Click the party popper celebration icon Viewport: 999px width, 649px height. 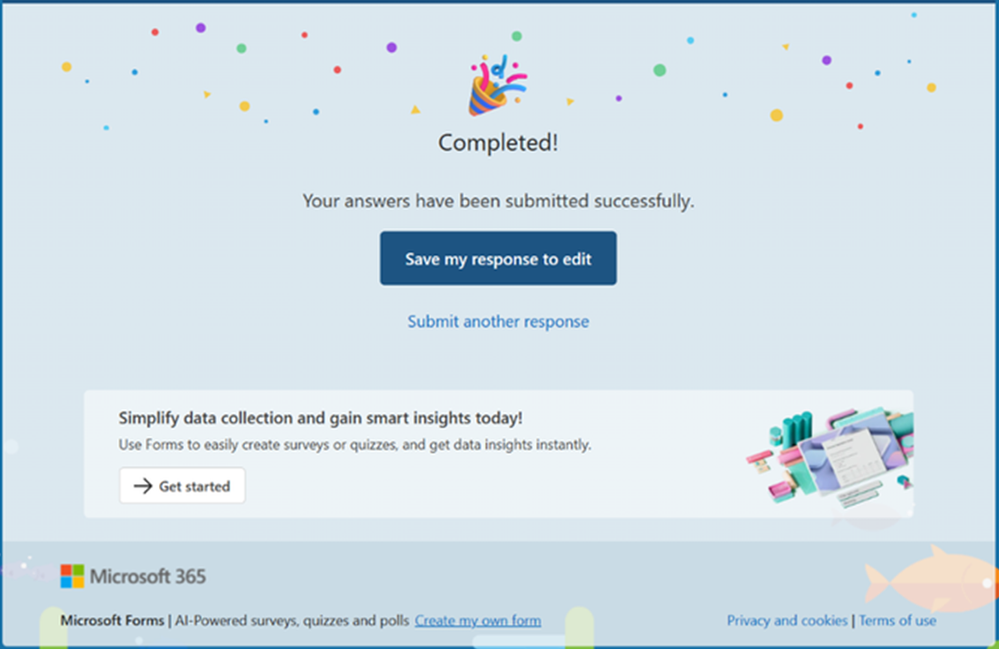pyautogui.click(x=498, y=86)
